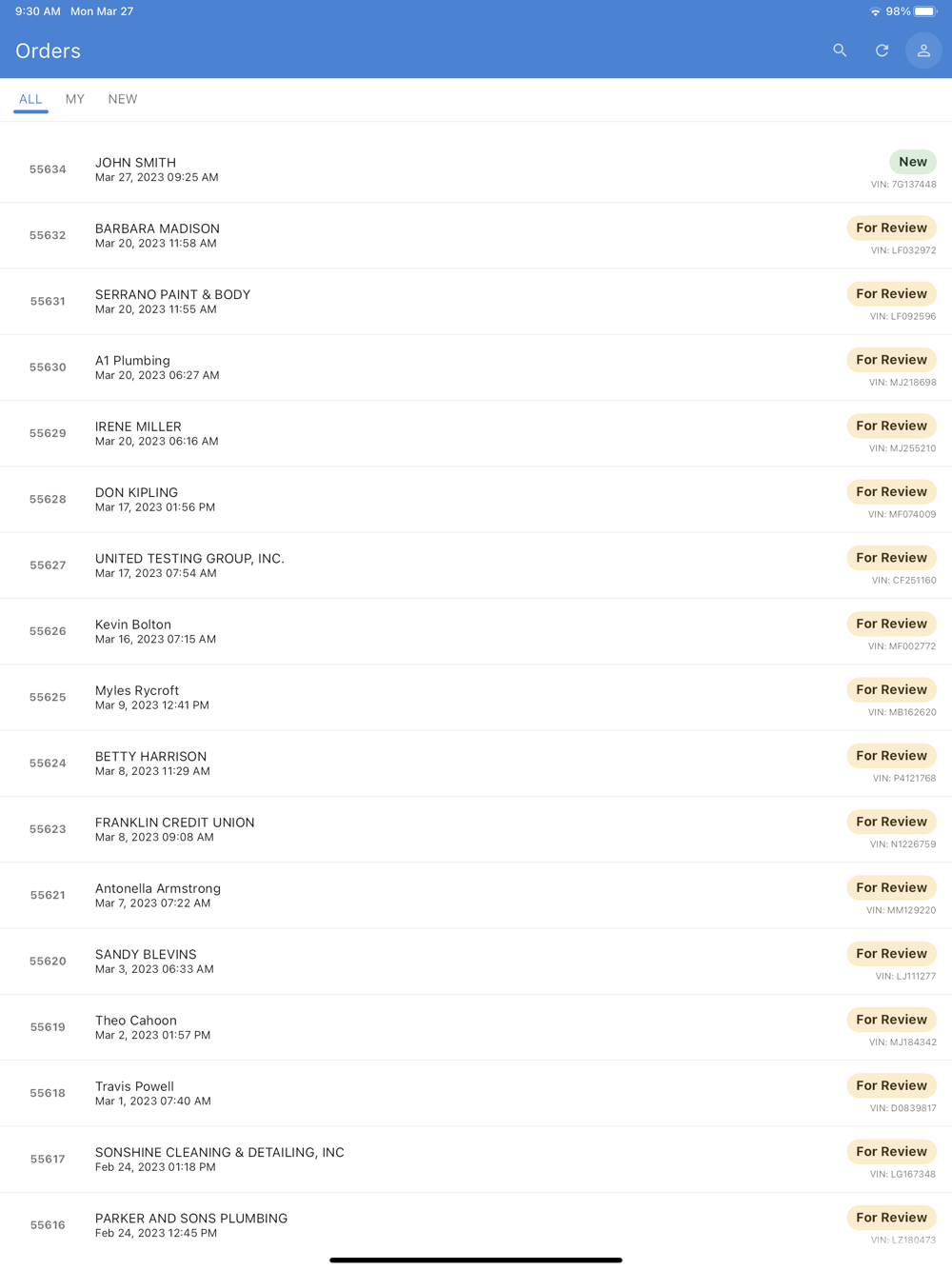Tap the home indicator bar
Image resolution: width=952 pixels, height=1270 pixels.
pyautogui.click(x=476, y=1260)
